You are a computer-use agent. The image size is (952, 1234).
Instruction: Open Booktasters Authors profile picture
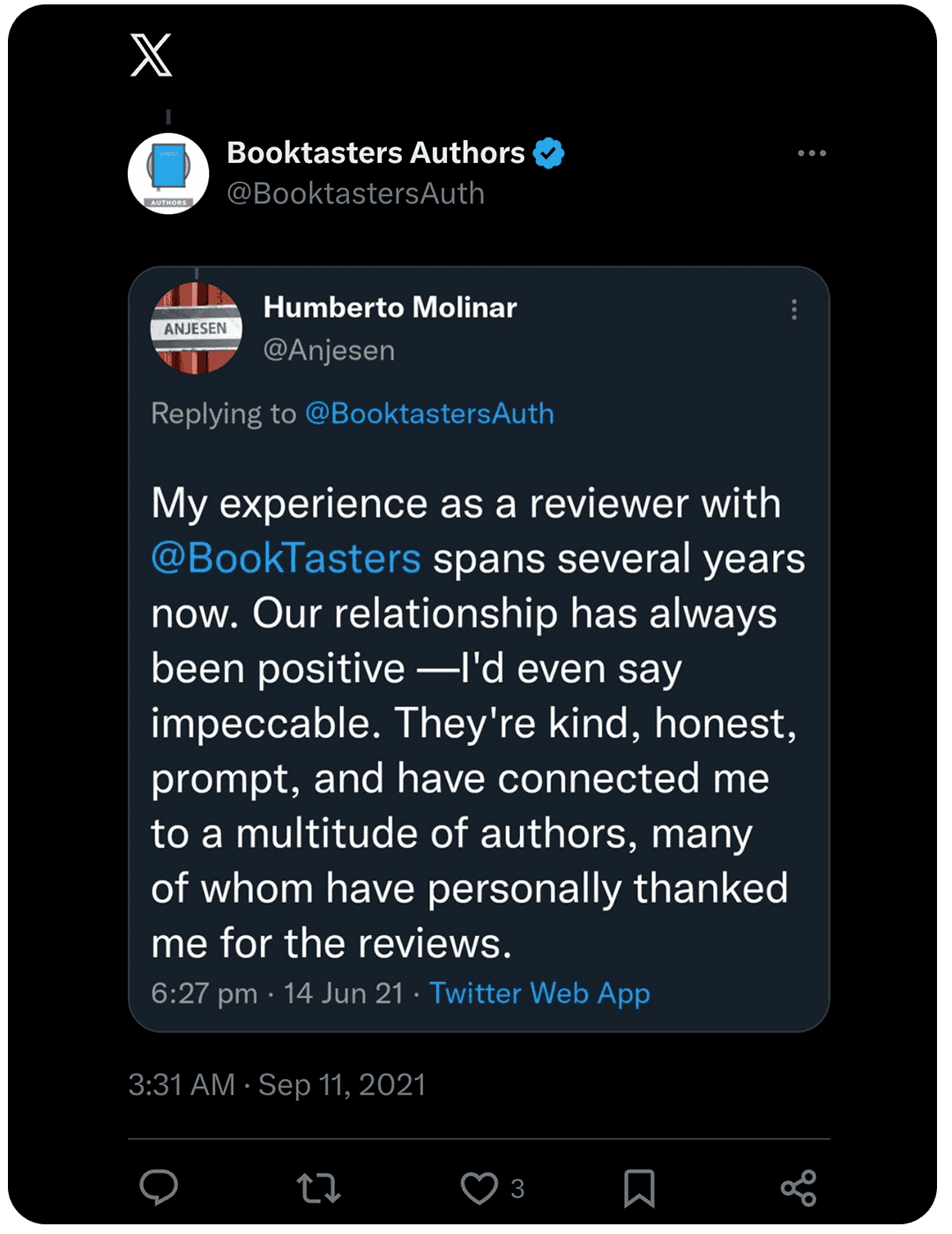point(168,174)
